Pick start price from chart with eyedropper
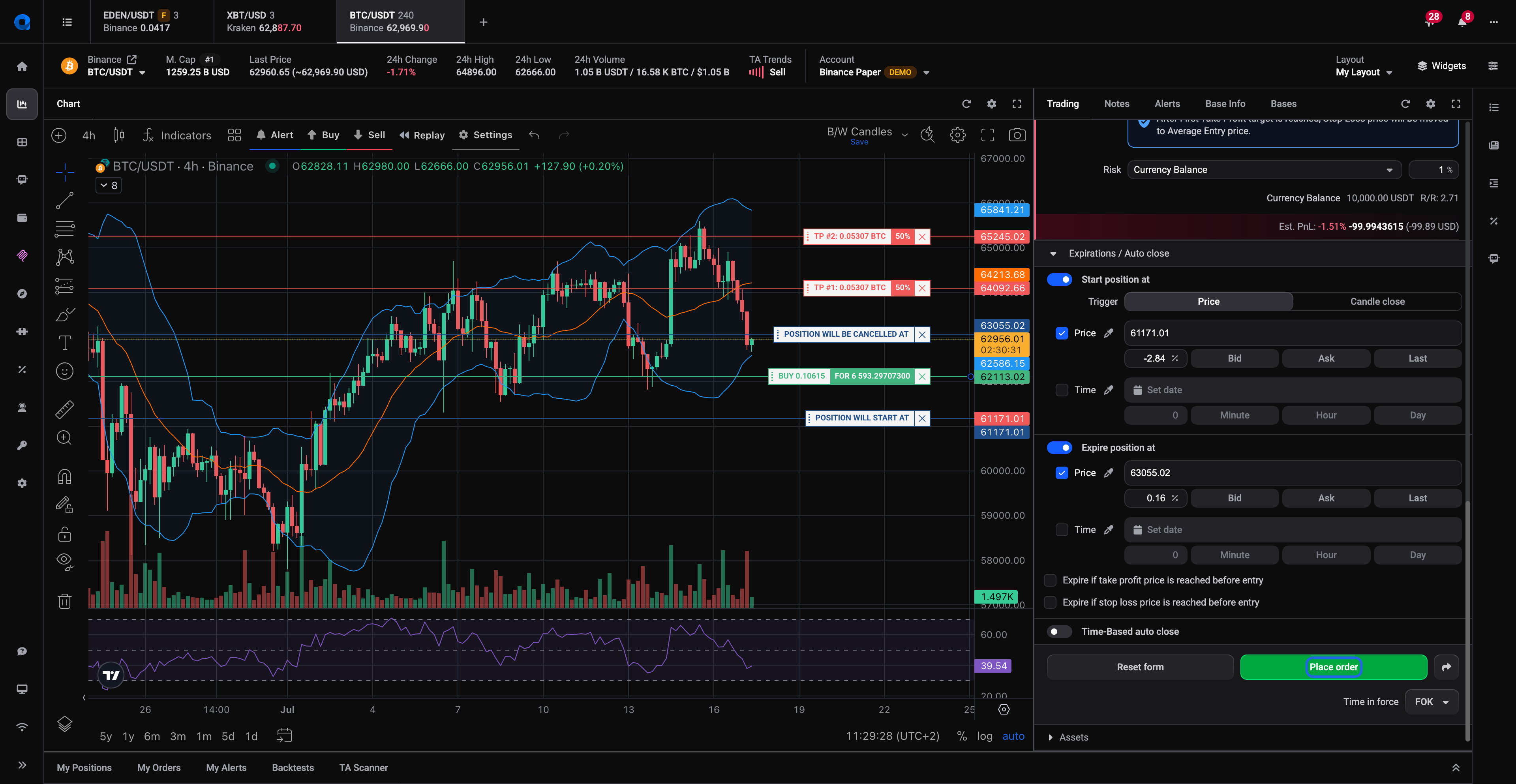 click(1109, 333)
